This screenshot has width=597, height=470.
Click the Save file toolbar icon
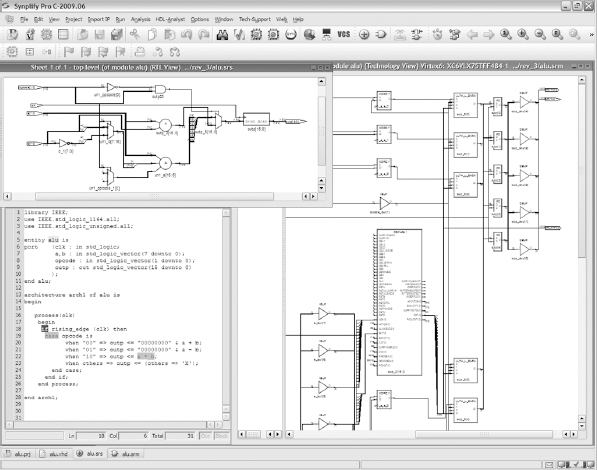100,35
